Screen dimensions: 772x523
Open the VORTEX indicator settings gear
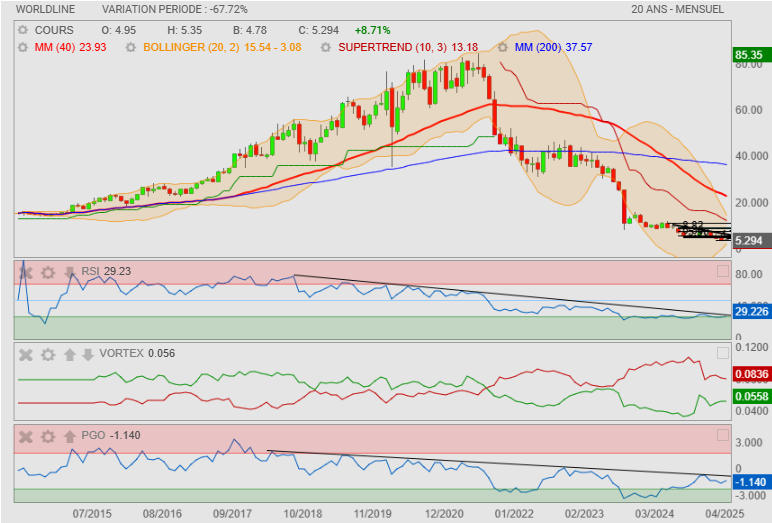[x=48, y=355]
